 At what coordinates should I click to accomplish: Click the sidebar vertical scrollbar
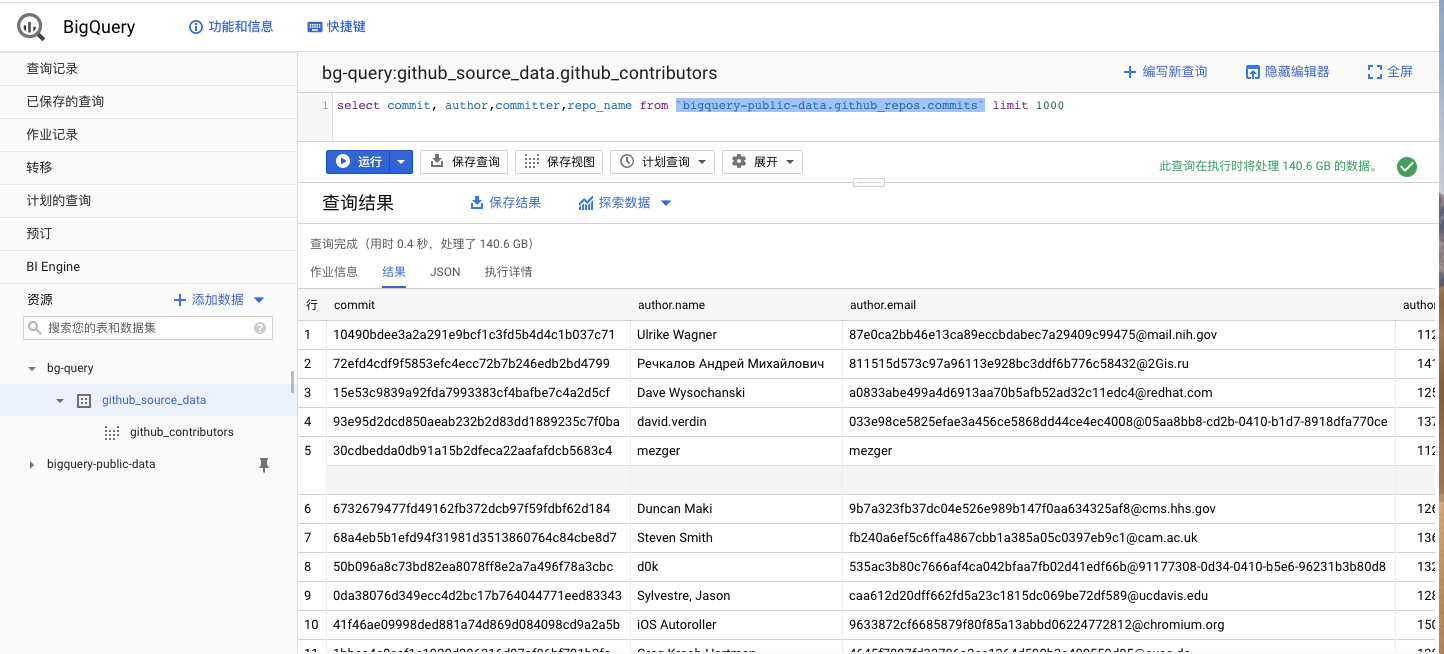click(292, 382)
